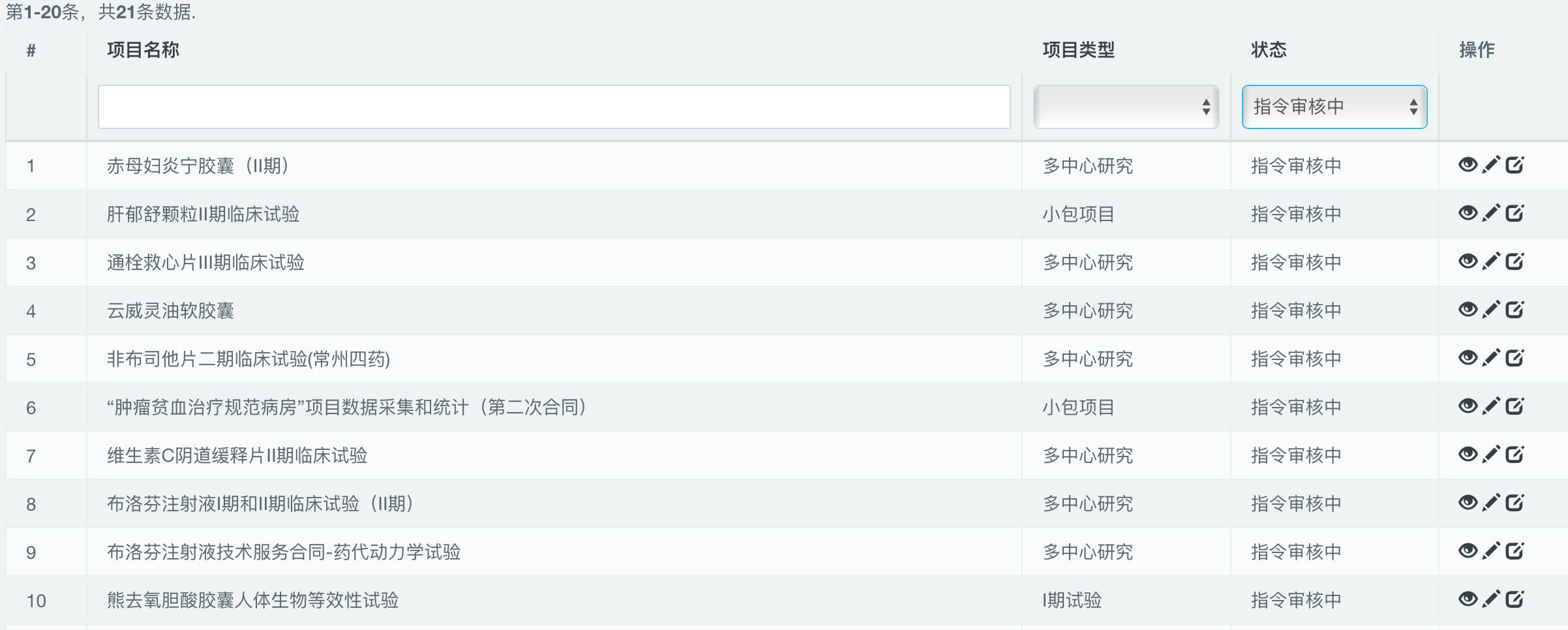Viewport: 1568px width, 630px height.
Task: Sort by the 项目类型 column header
Action: pos(1078,50)
